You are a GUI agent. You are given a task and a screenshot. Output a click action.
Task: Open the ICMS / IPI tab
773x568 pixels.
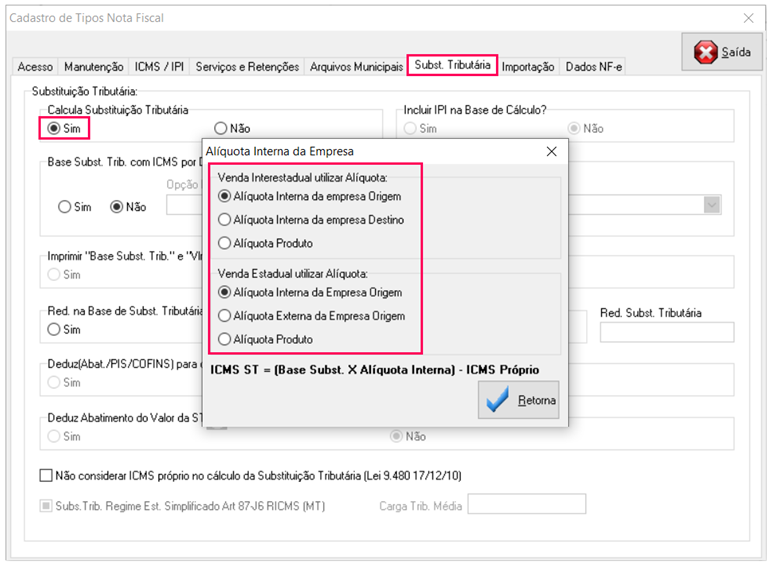click(159, 67)
